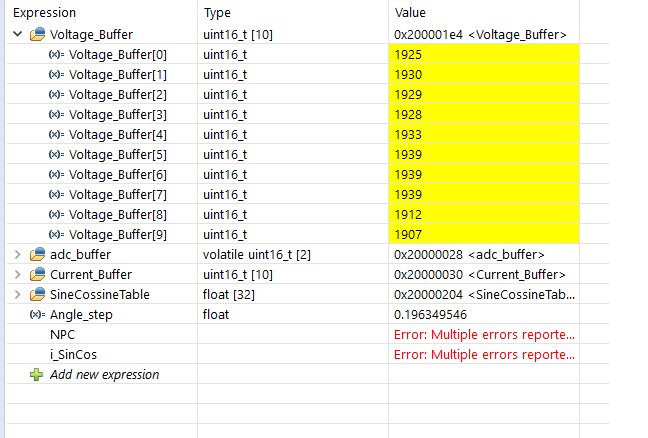This screenshot has width=648, height=438.
Task: Select the Angle_step expression name
Action: pos(81,315)
